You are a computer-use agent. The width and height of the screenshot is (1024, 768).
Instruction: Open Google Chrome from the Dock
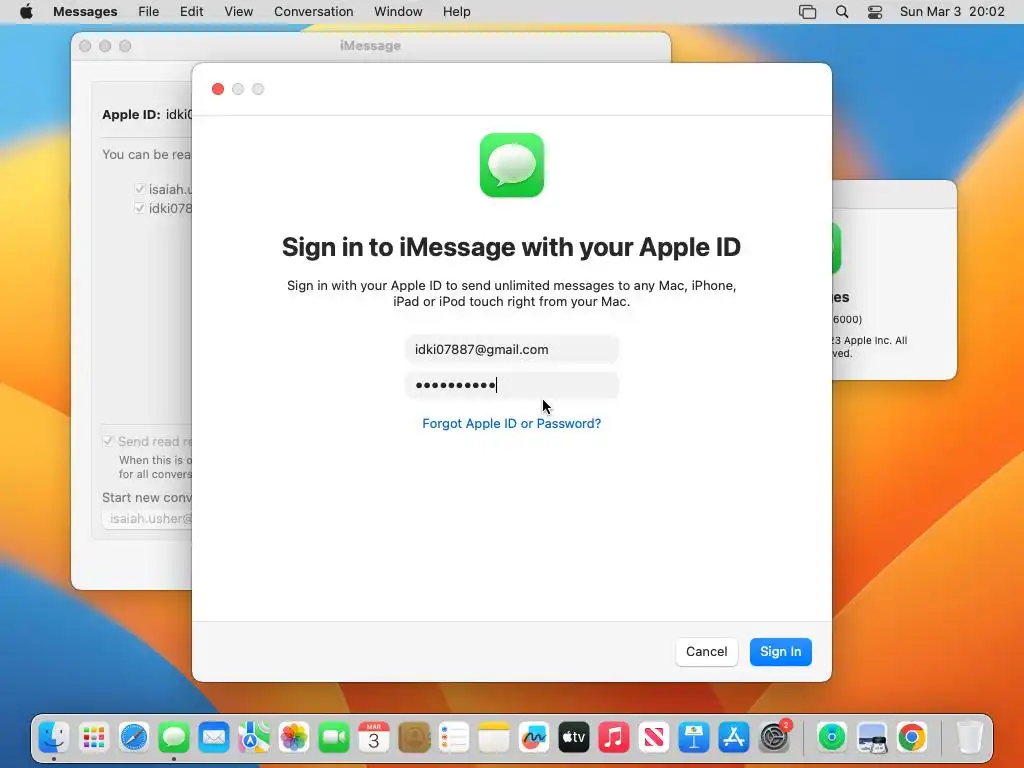coord(912,738)
